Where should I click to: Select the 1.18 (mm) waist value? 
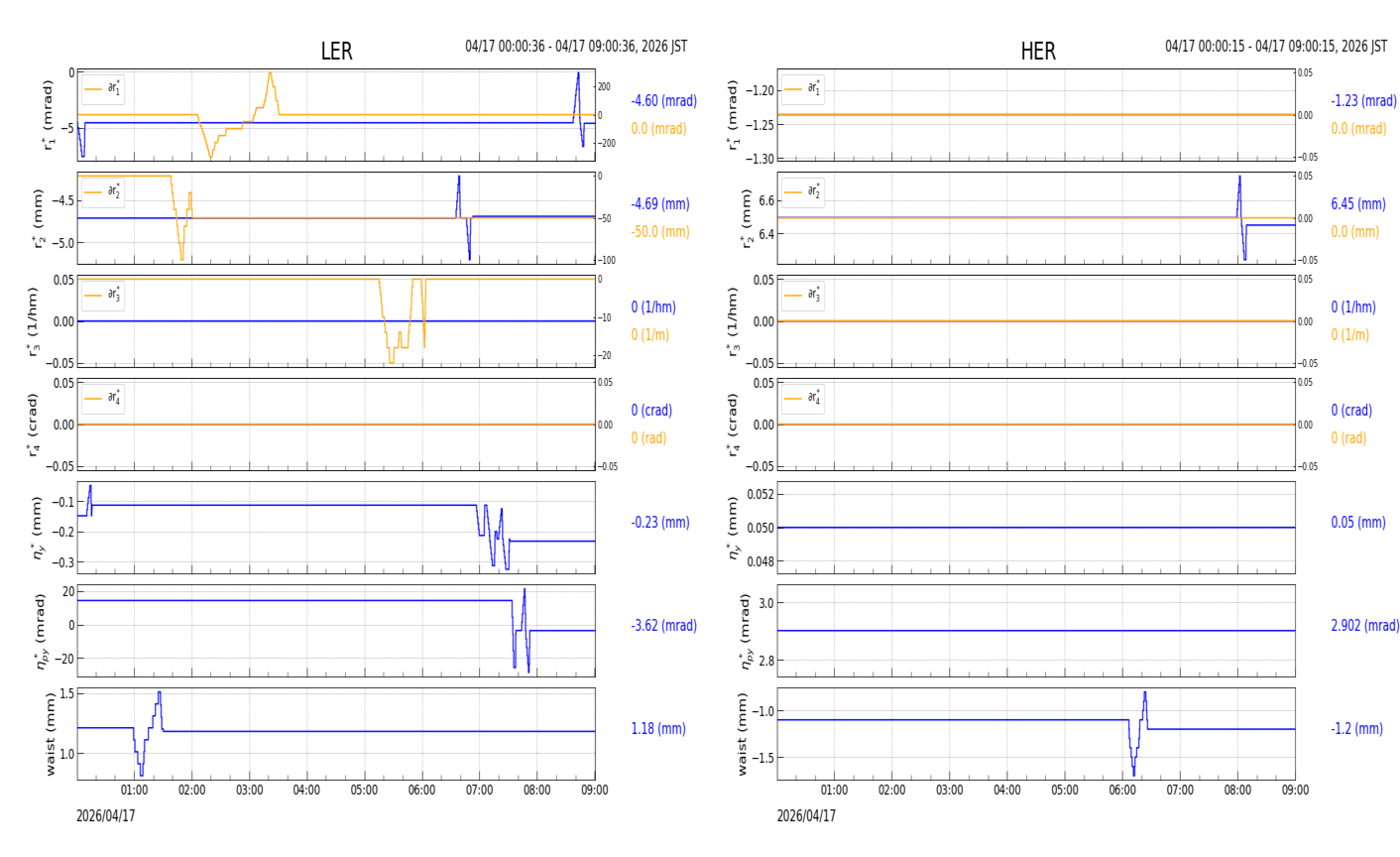(658, 729)
